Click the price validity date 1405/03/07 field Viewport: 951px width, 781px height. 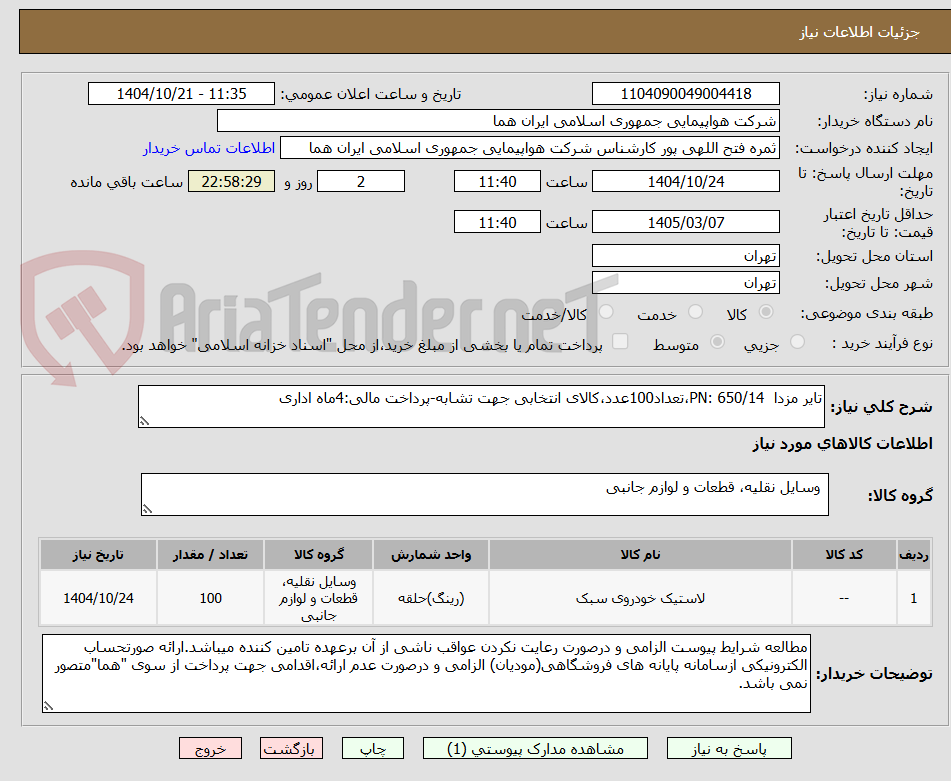click(x=685, y=222)
